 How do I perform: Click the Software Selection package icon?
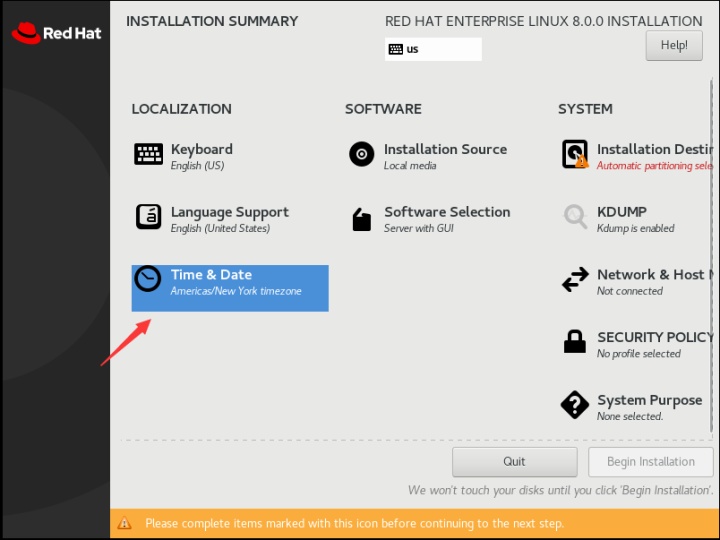361,219
